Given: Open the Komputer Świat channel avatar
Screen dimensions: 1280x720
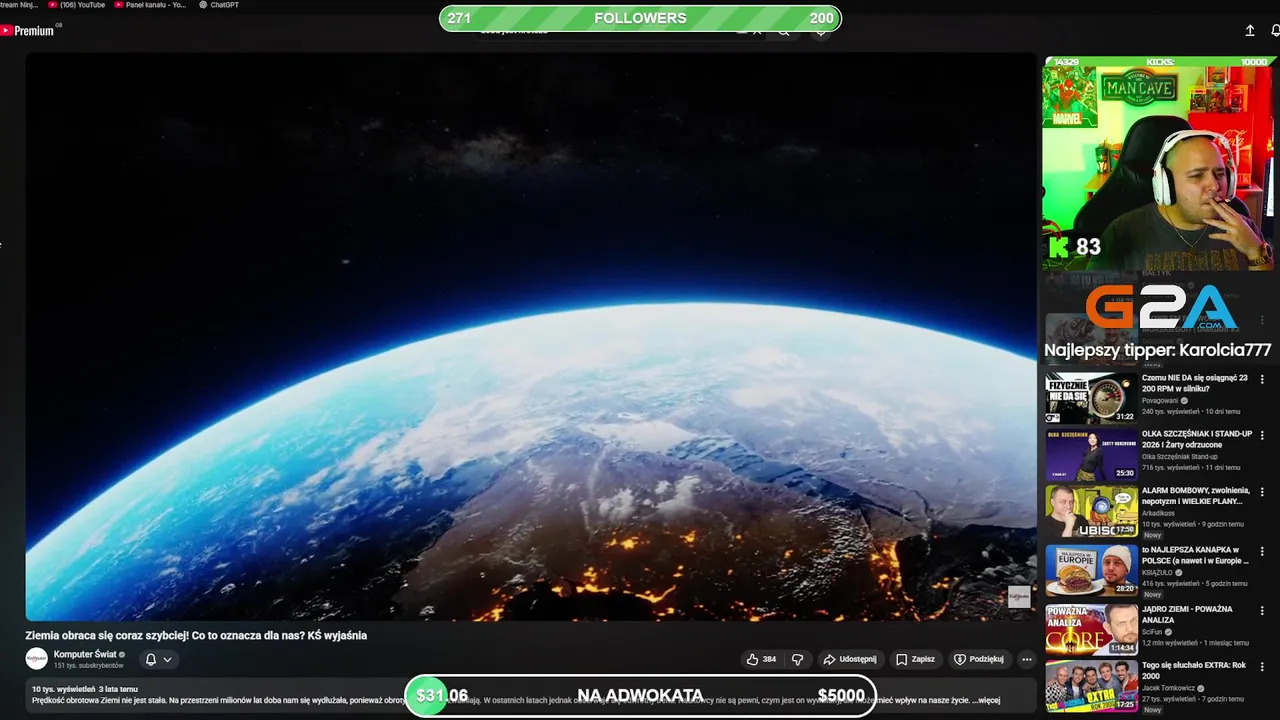Looking at the screenshot, I should pos(36,659).
